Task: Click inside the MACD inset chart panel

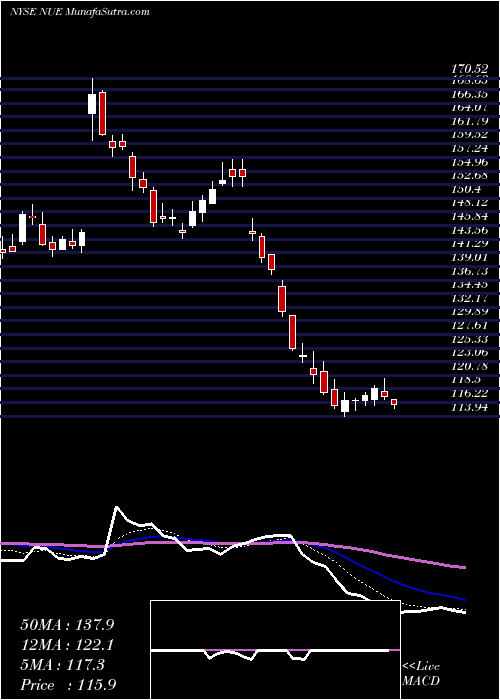Action: [x=275, y=650]
